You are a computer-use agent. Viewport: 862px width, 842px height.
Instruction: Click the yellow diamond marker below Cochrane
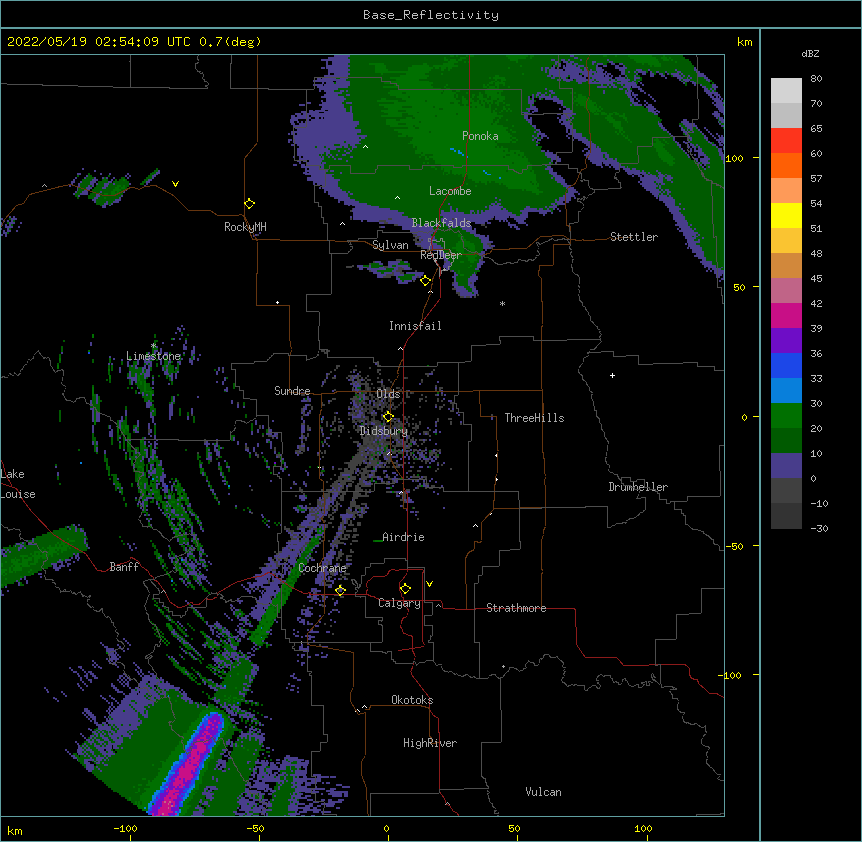(340, 590)
